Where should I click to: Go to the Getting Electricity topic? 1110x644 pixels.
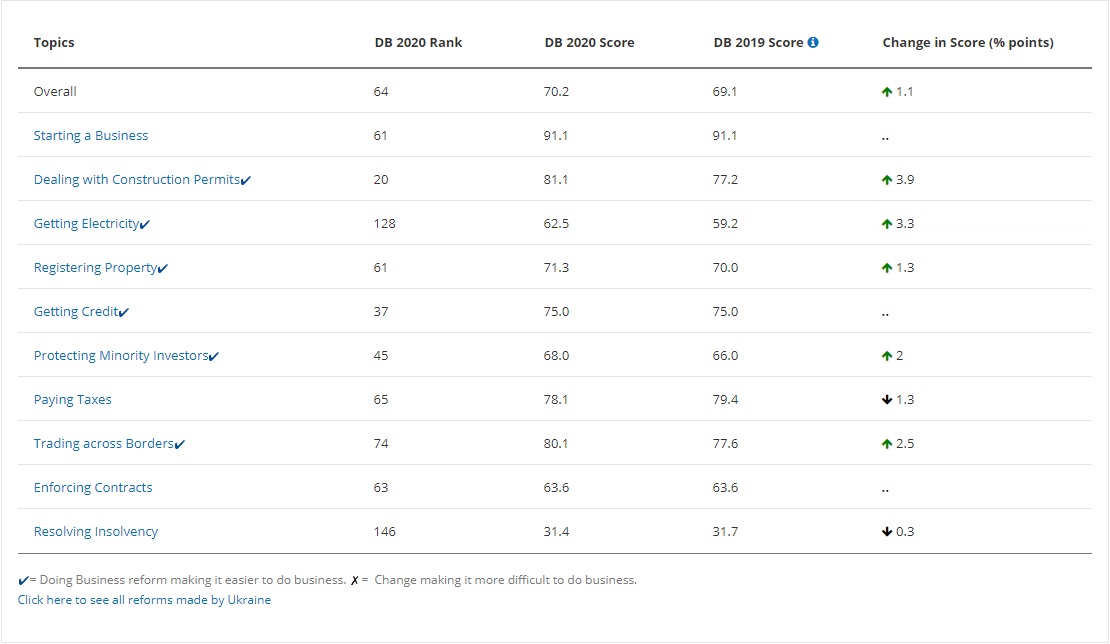pos(86,224)
